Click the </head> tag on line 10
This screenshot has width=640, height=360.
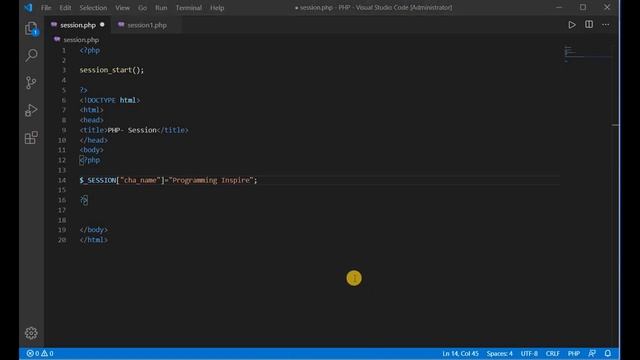pyautogui.click(x=93, y=140)
